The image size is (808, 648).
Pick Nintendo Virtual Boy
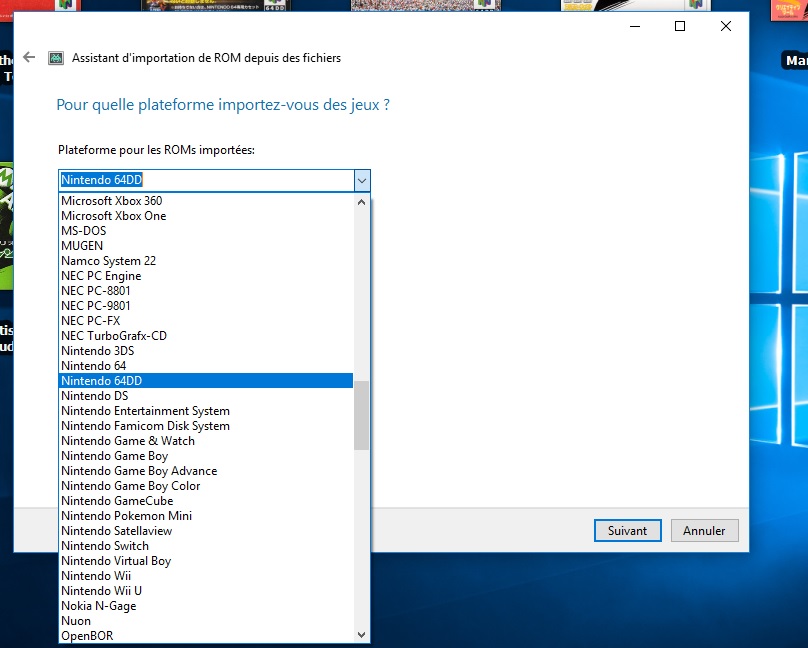coord(206,560)
